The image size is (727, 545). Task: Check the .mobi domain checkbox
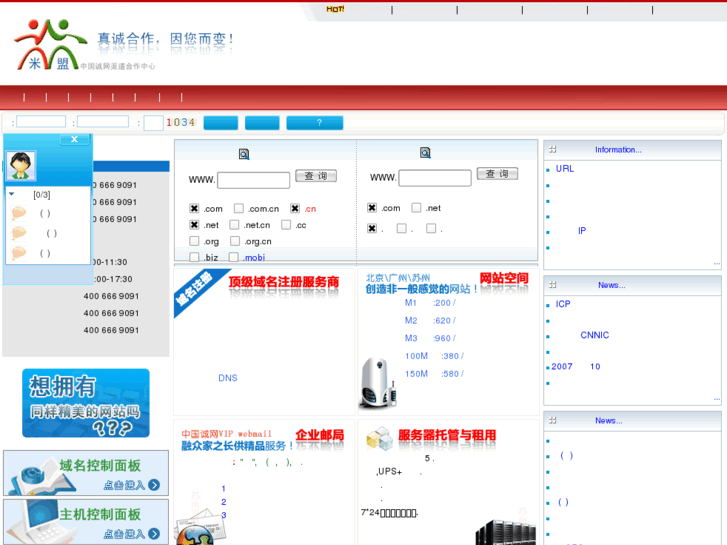[x=234, y=256]
